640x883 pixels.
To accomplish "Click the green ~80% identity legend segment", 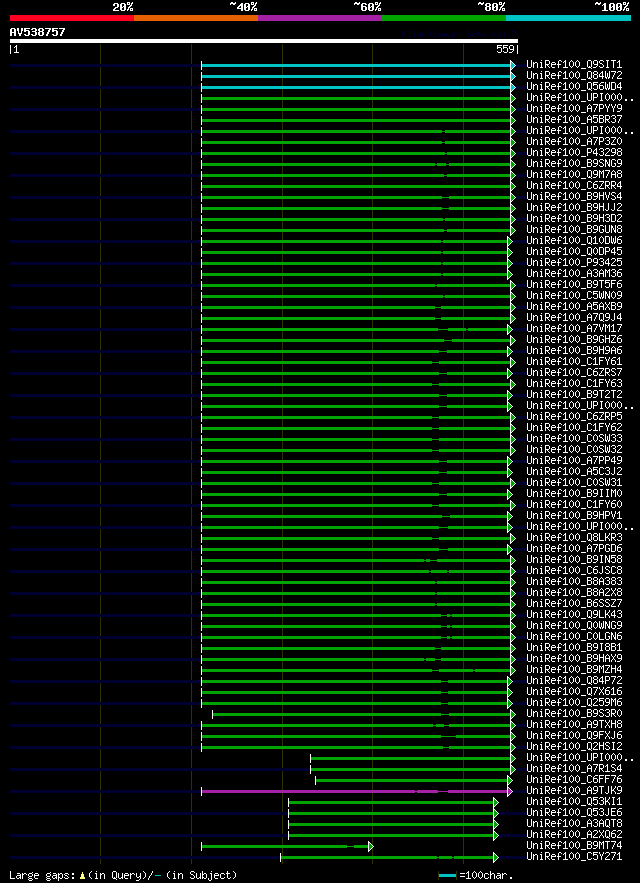I will click(x=444, y=18).
